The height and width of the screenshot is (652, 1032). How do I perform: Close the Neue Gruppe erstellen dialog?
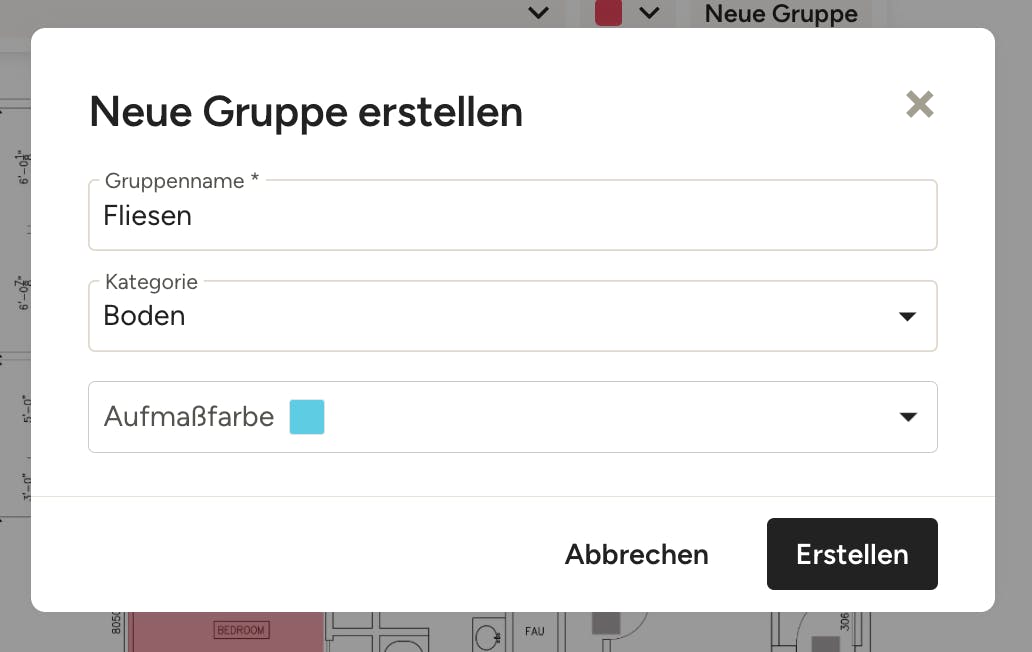tap(919, 105)
